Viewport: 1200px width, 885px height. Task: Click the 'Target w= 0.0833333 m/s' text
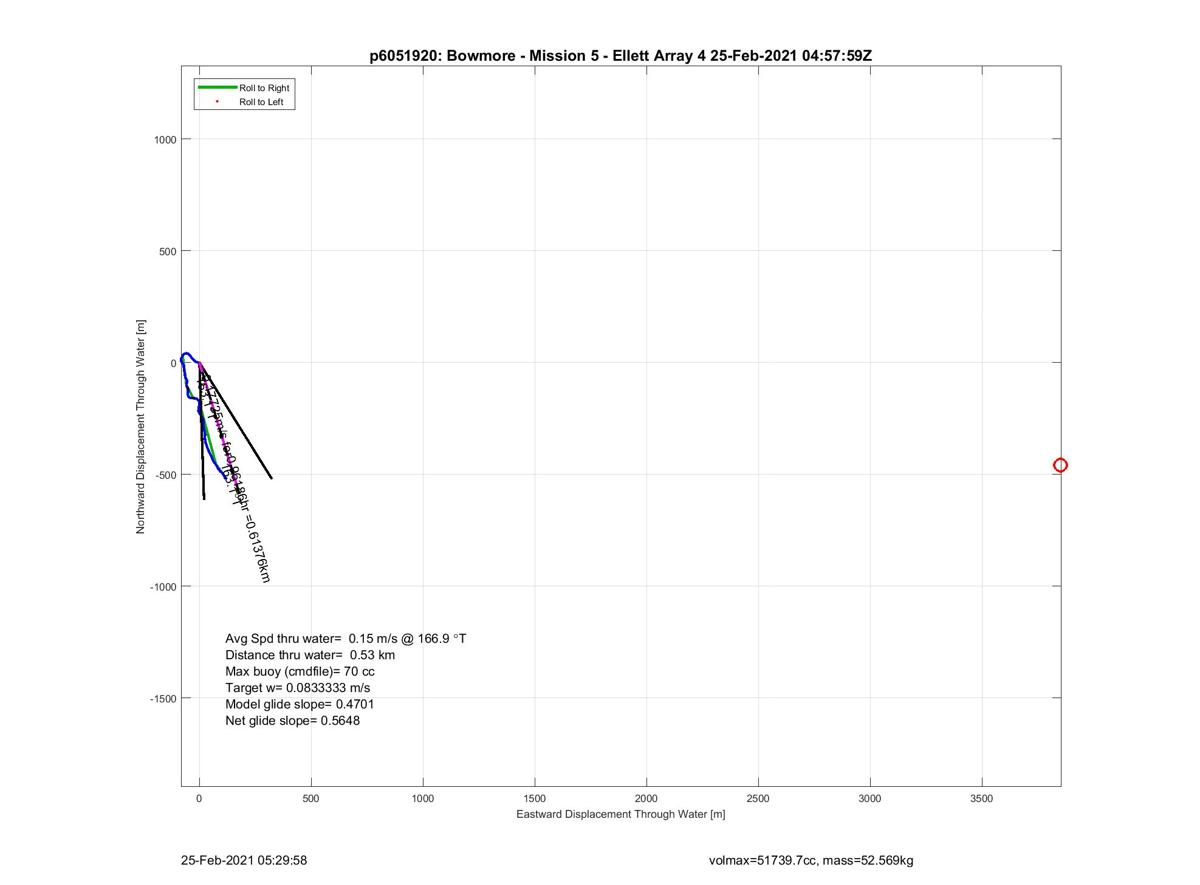click(298, 688)
